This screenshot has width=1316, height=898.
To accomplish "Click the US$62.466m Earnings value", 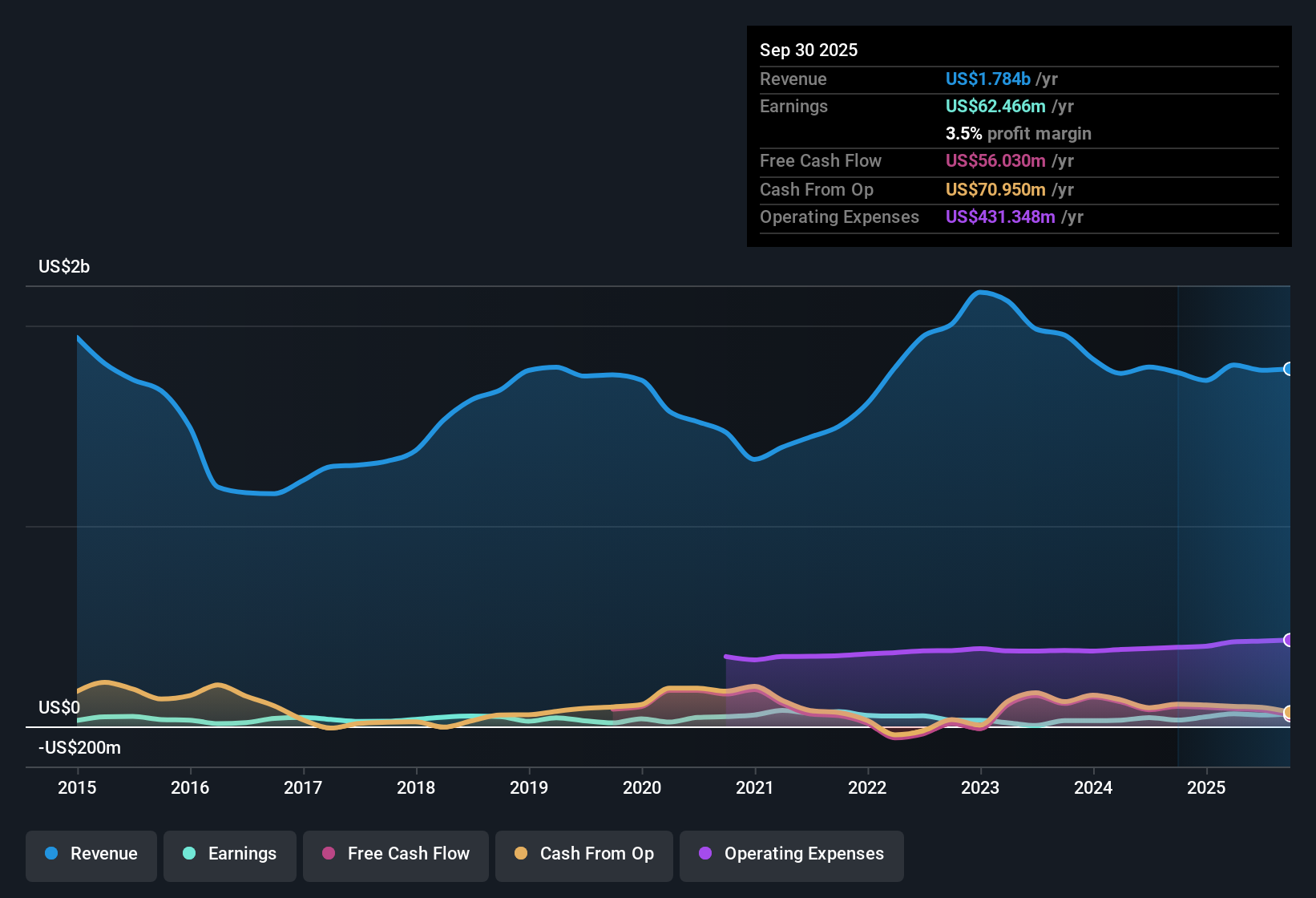I will pyautogui.click(x=995, y=106).
